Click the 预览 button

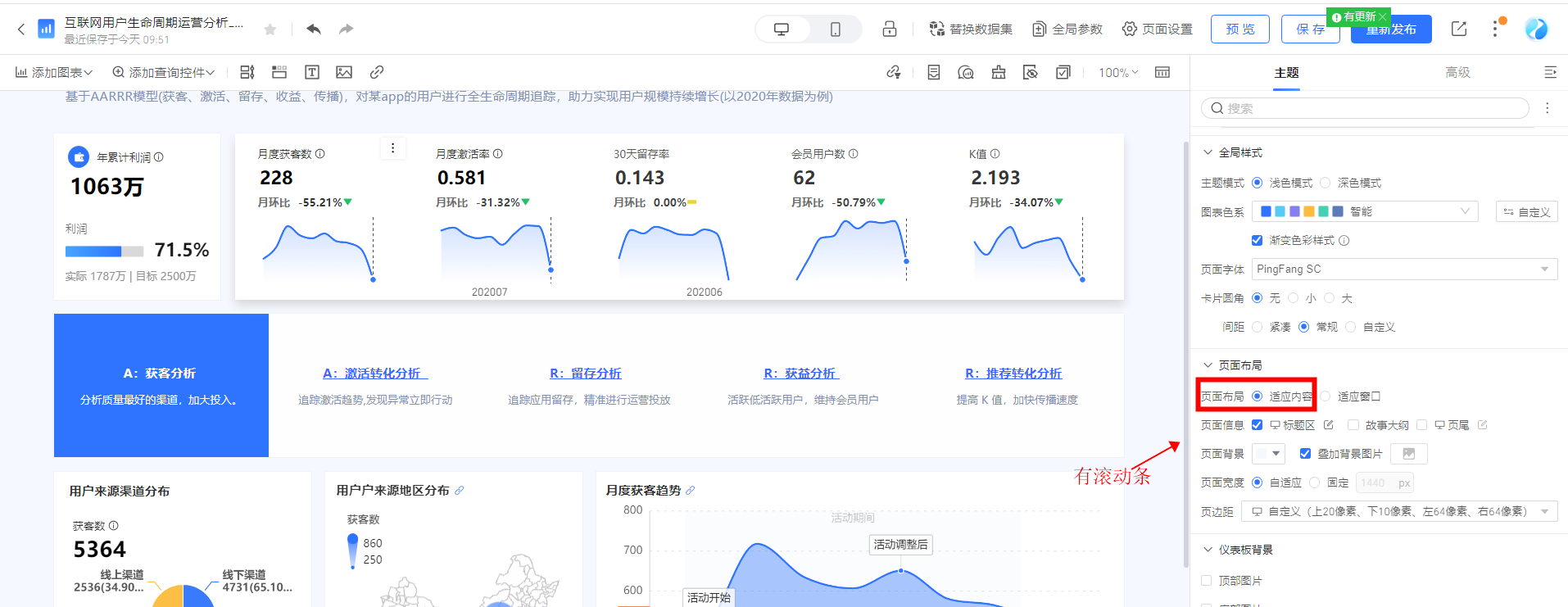coord(1239,29)
